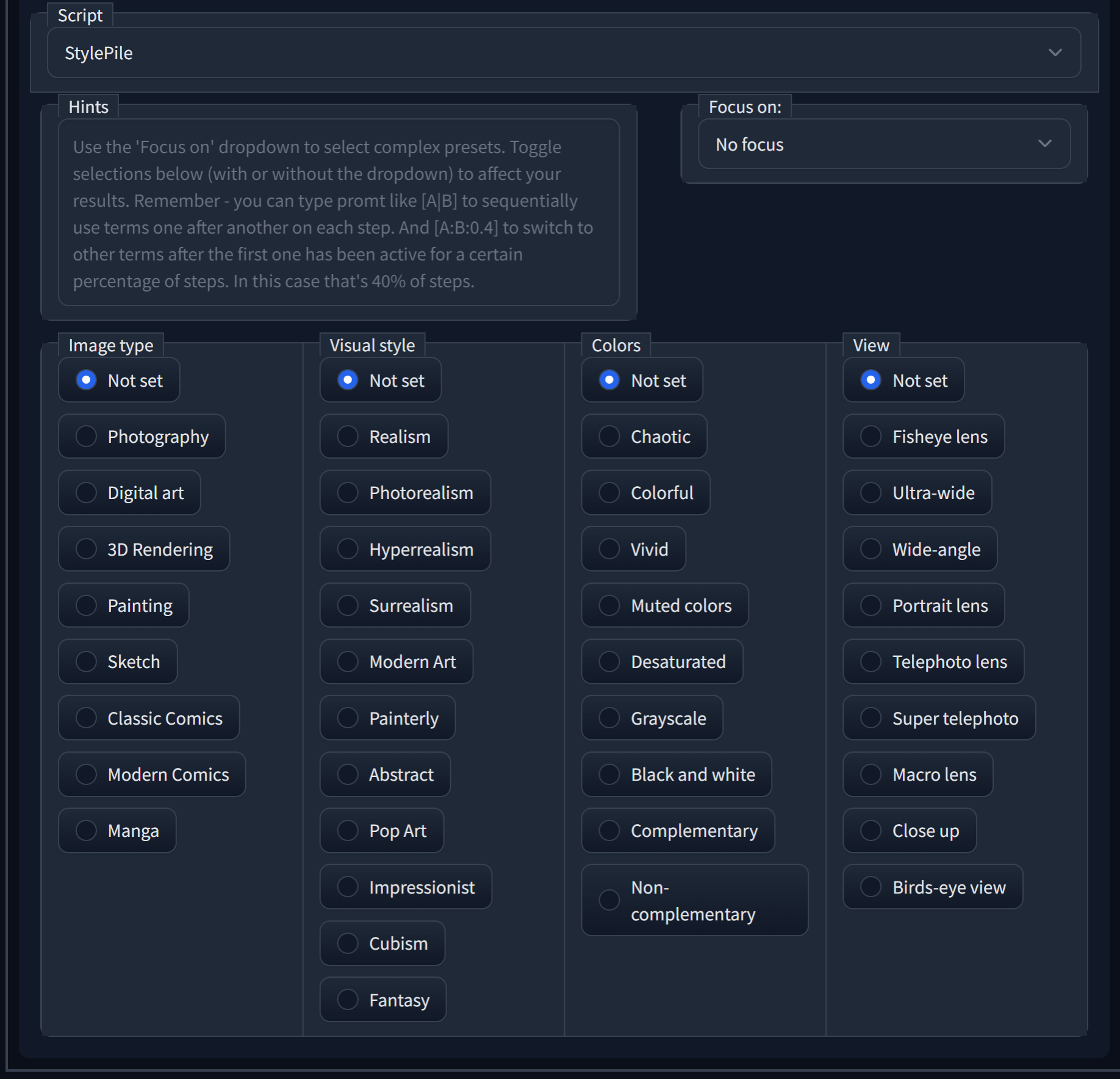The width and height of the screenshot is (1120, 1079).
Task: Open the Focus on dropdown showing No focus
Action: coord(884,144)
